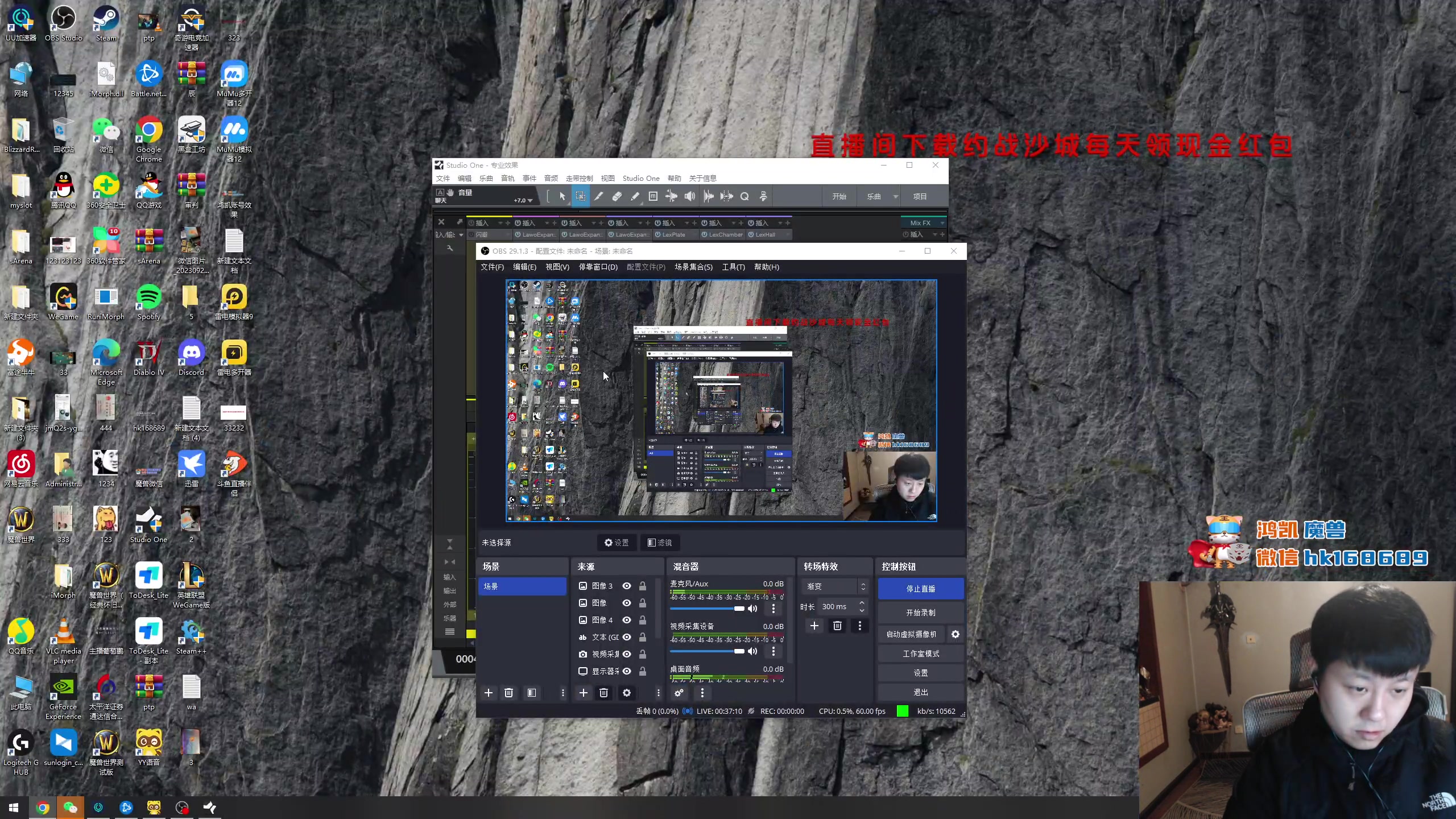Open the 走带控制 menu in Studio One
1456x819 pixels.
(579, 179)
